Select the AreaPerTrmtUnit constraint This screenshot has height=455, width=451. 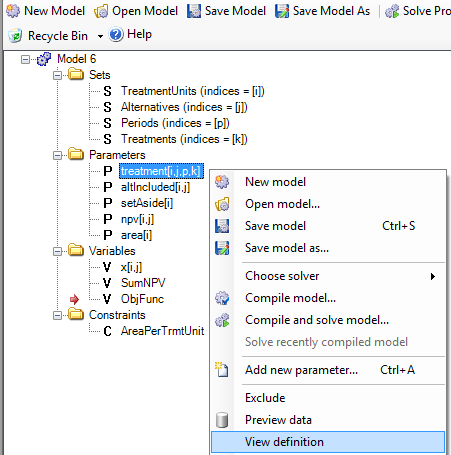point(162,331)
